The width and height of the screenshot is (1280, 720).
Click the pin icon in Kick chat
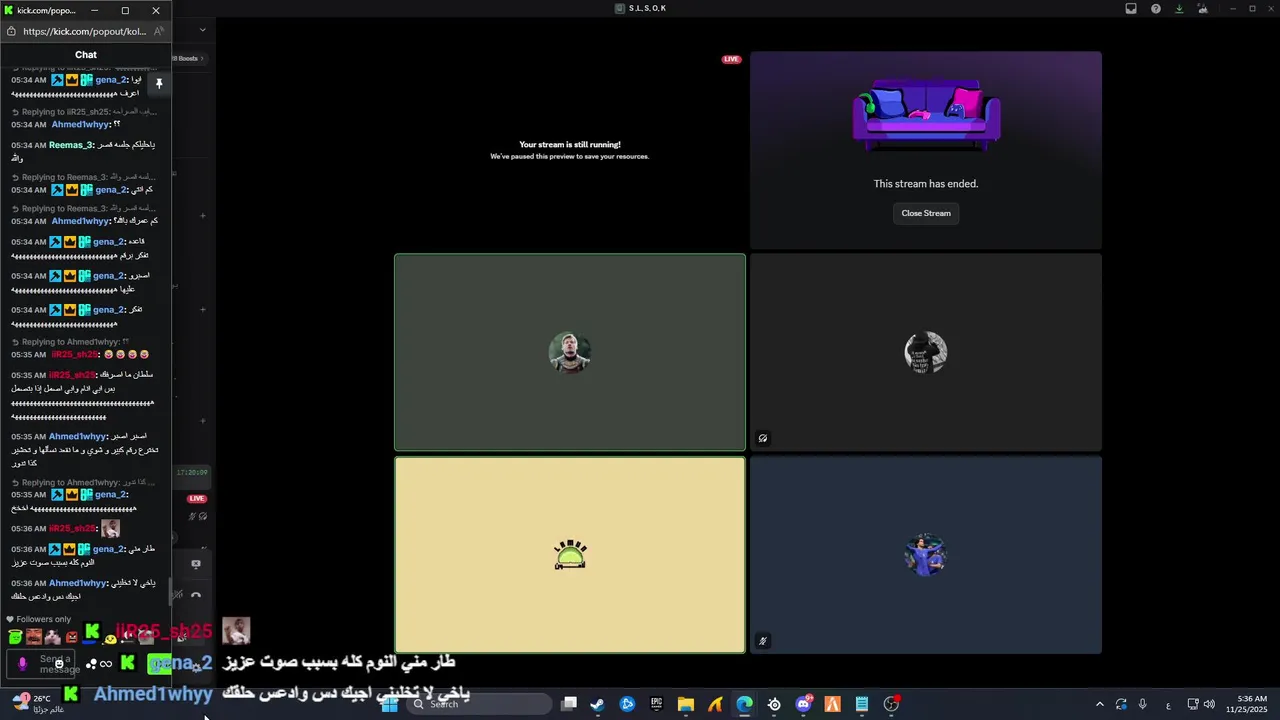[x=159, y=84]
